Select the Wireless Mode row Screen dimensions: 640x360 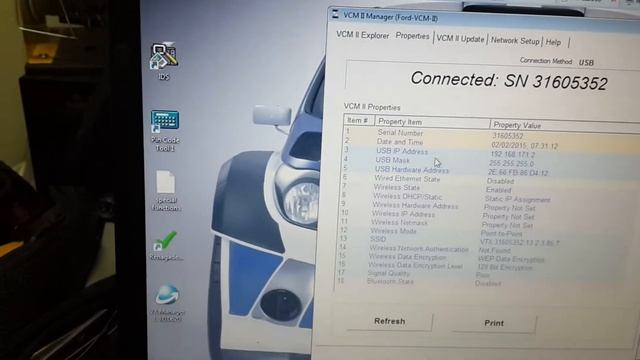pyautogui.click(x=487, y=232)
